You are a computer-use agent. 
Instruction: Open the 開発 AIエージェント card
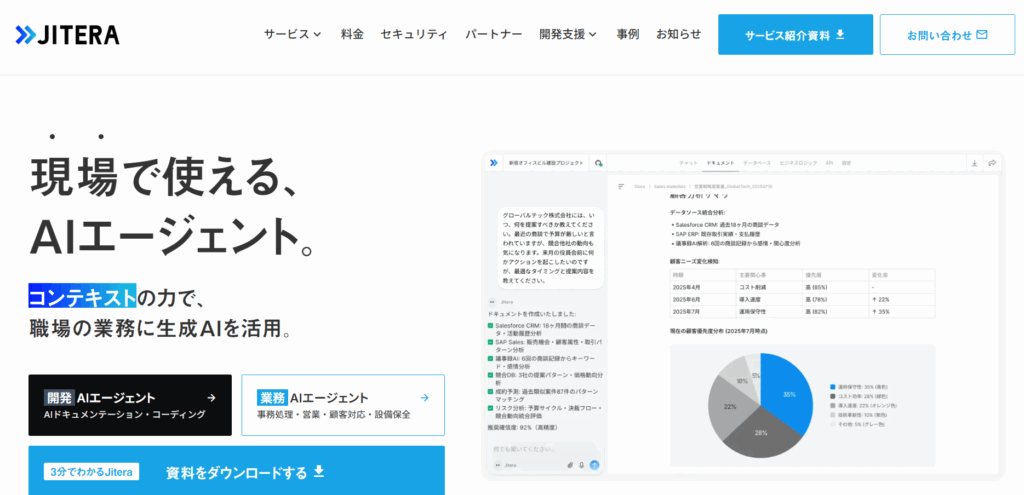[130, 405]
